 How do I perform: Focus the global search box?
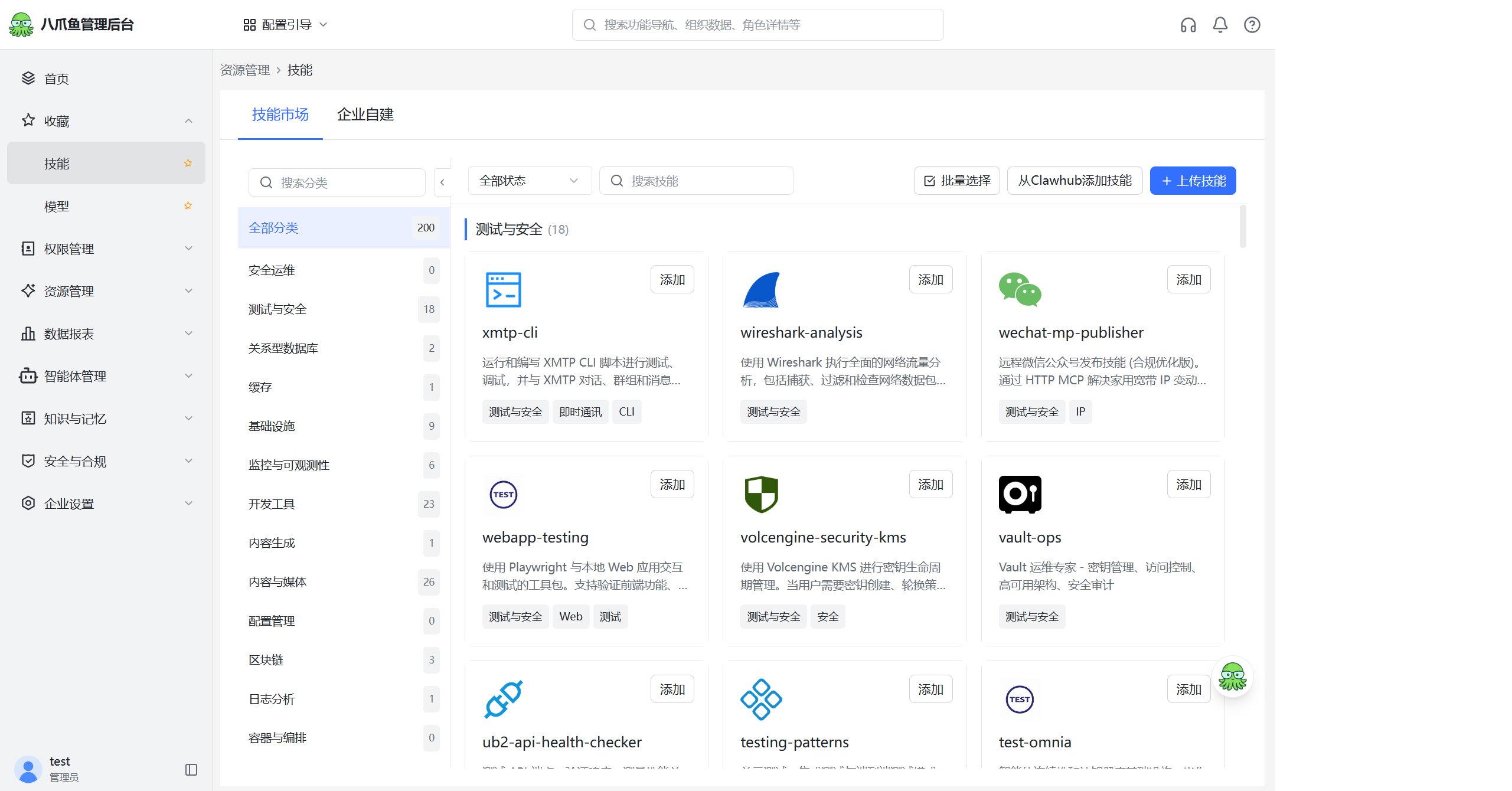point(758,25)
